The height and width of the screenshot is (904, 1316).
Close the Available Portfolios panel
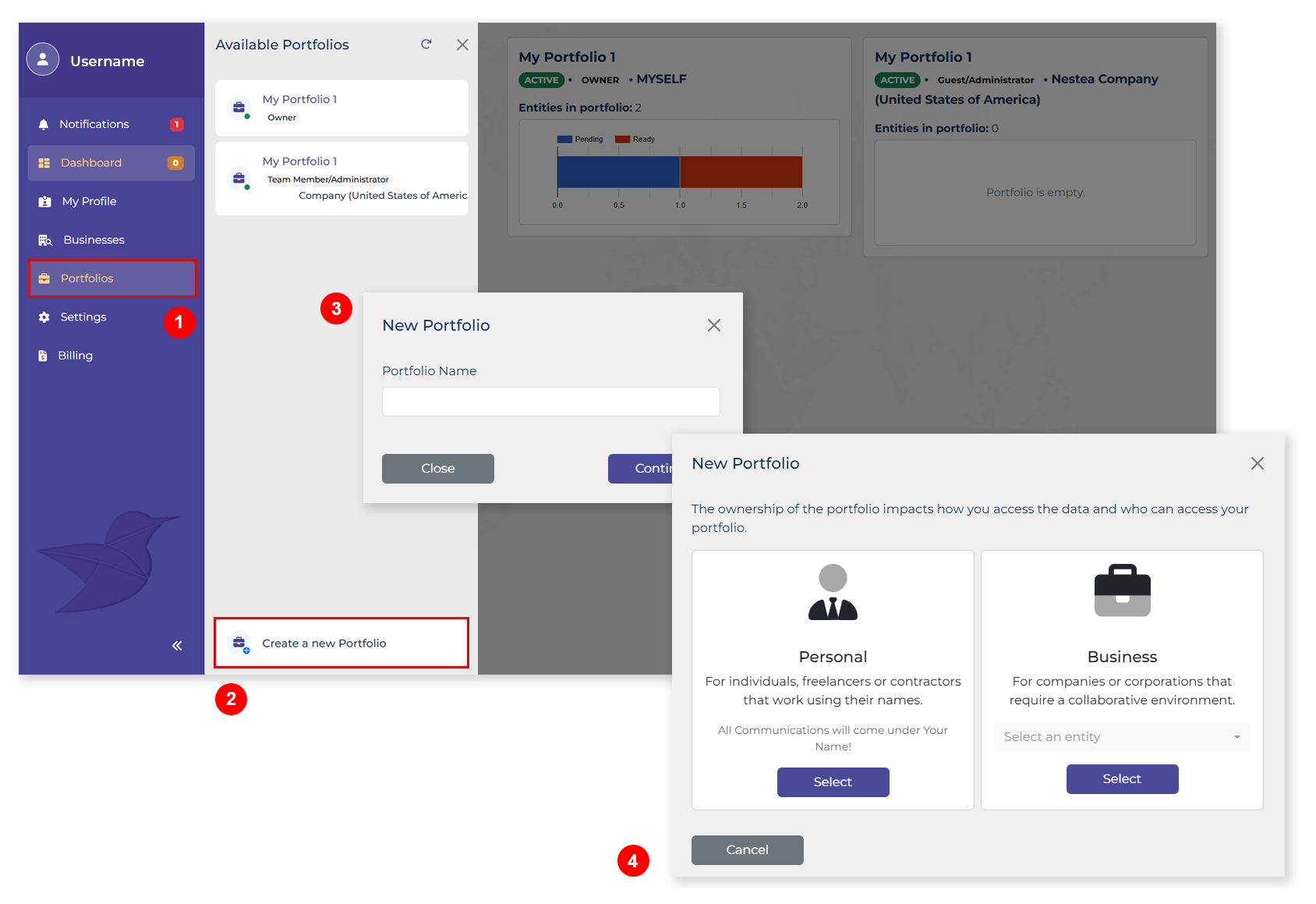pos(462,44)
